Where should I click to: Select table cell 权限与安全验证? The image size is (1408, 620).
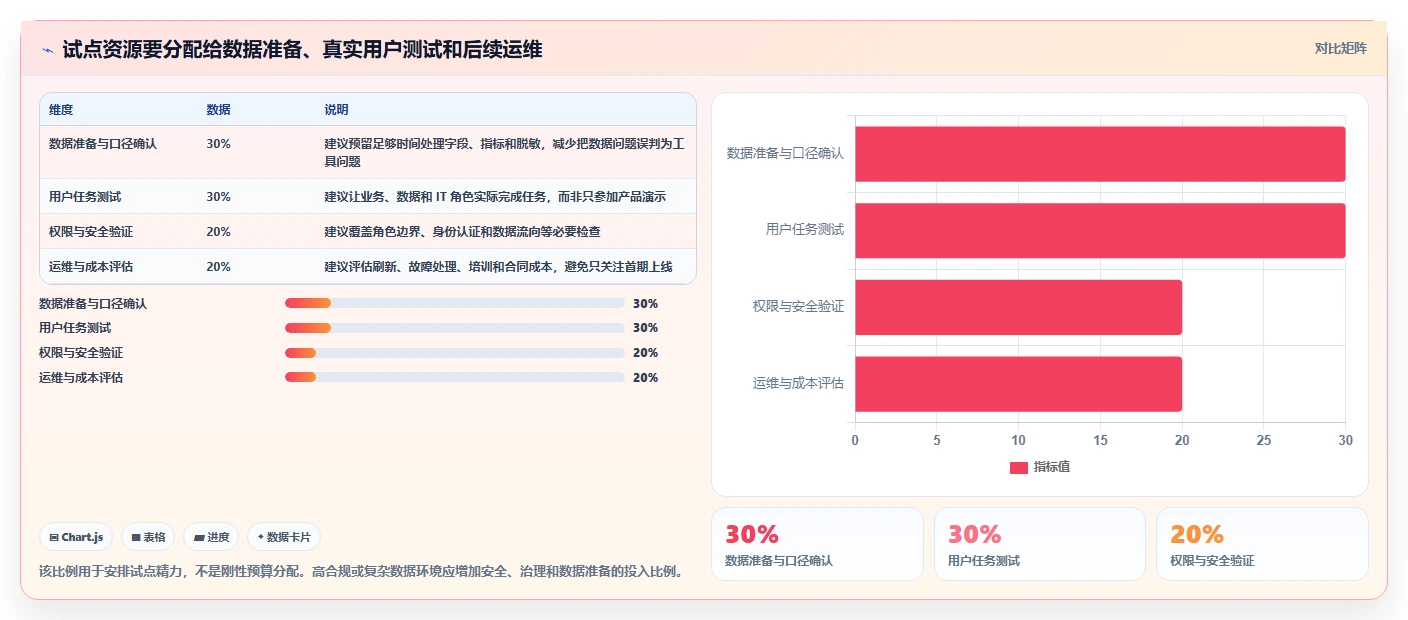pyautogui.click(x=91, y=232)
